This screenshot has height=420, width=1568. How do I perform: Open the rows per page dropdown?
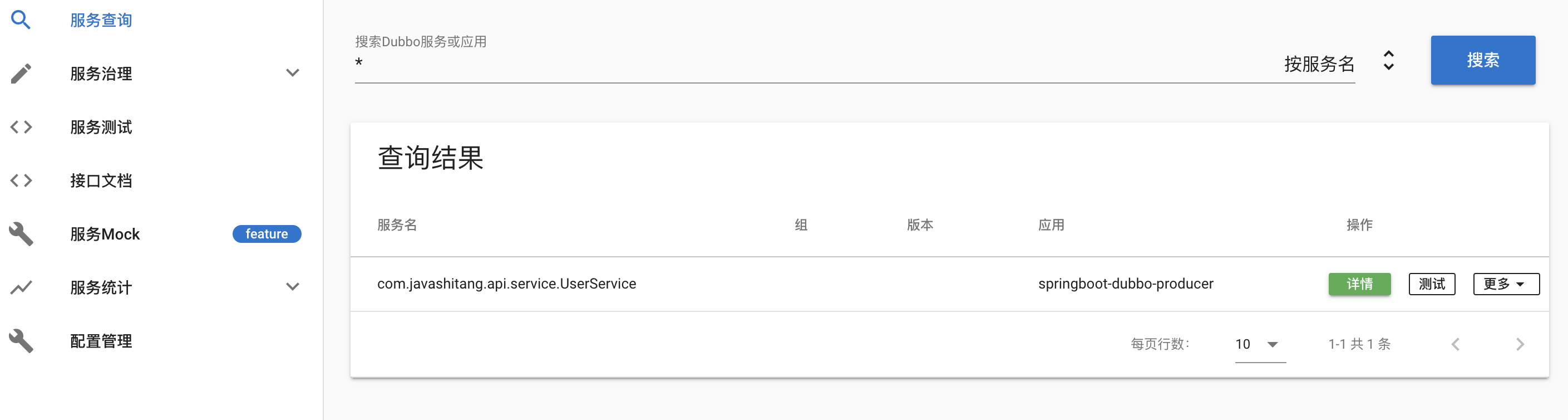1260,344
